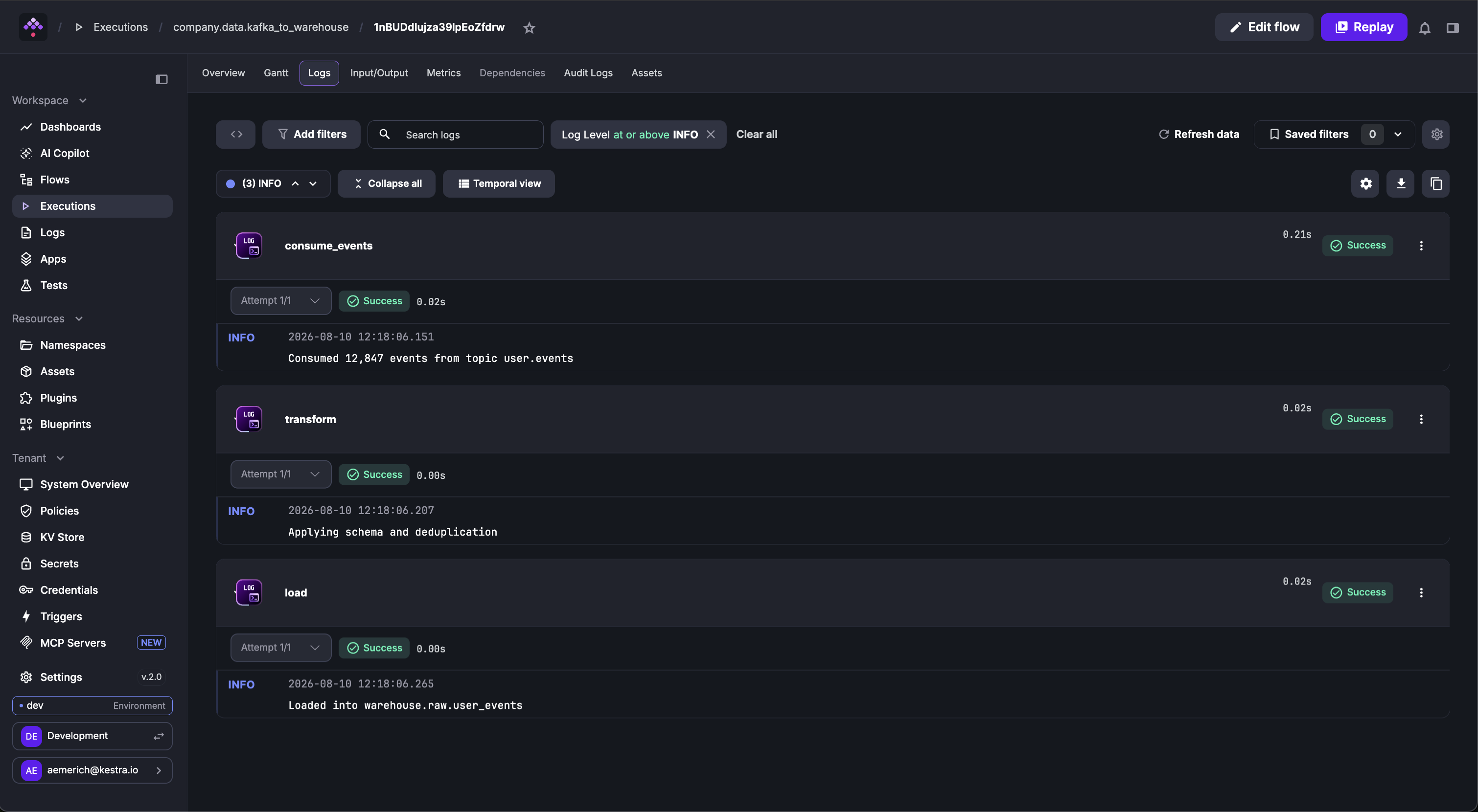Click the transform task log icon
The image size is (1478, 812).
pos(249,419)
